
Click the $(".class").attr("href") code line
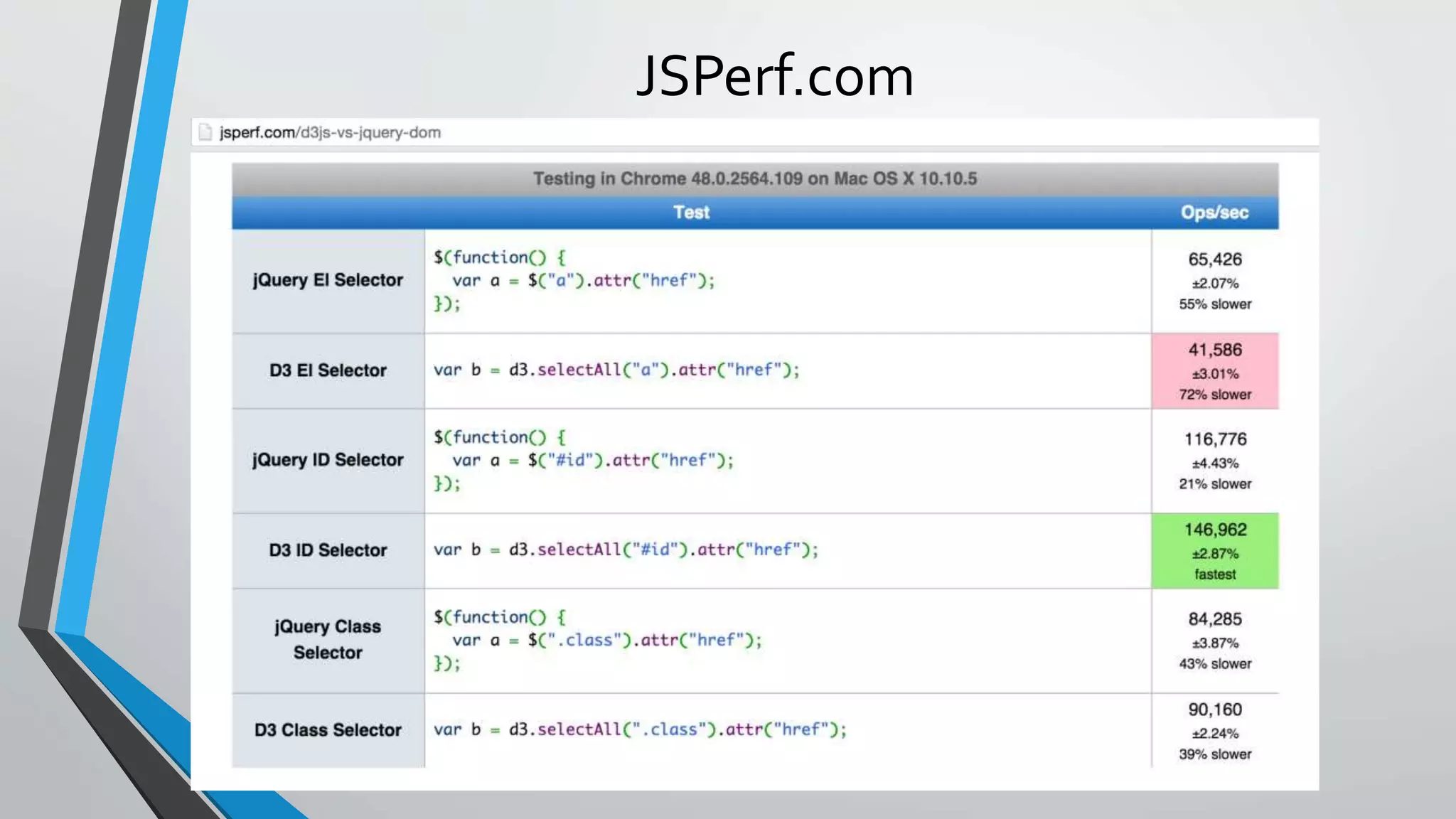[x=607, y=641]
